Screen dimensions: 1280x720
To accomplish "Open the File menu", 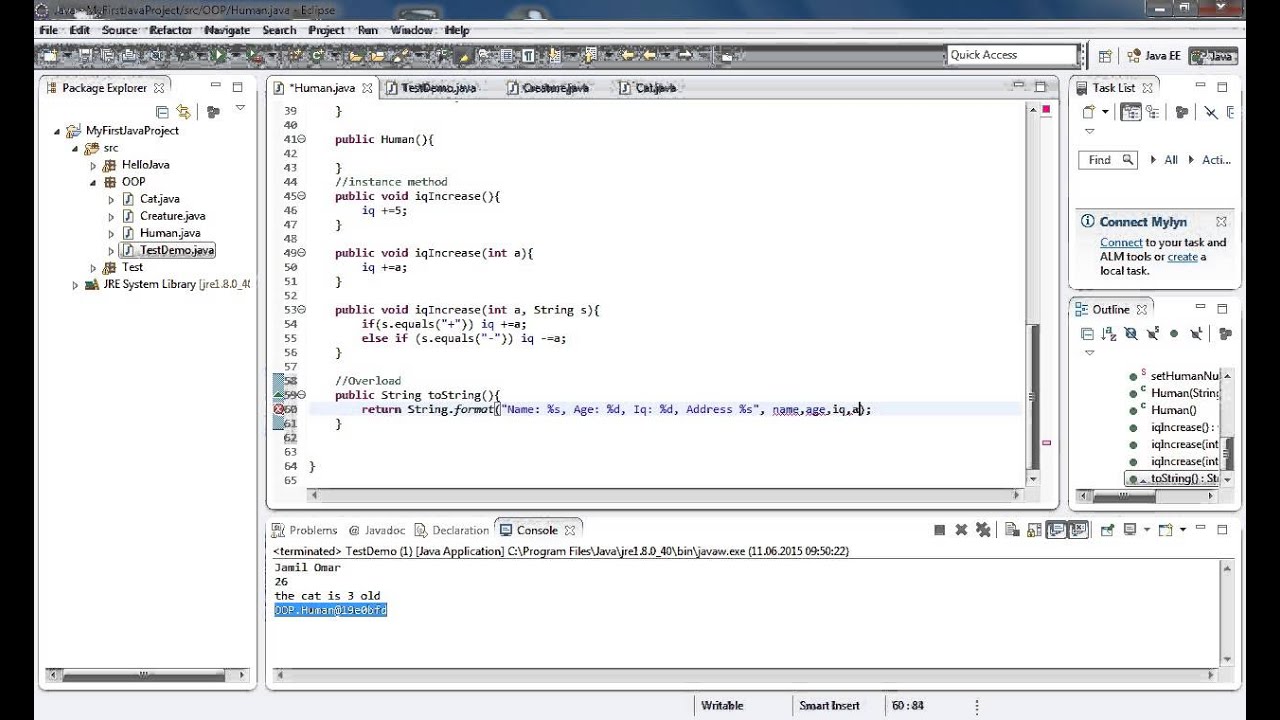I will [x=48, y=30].
